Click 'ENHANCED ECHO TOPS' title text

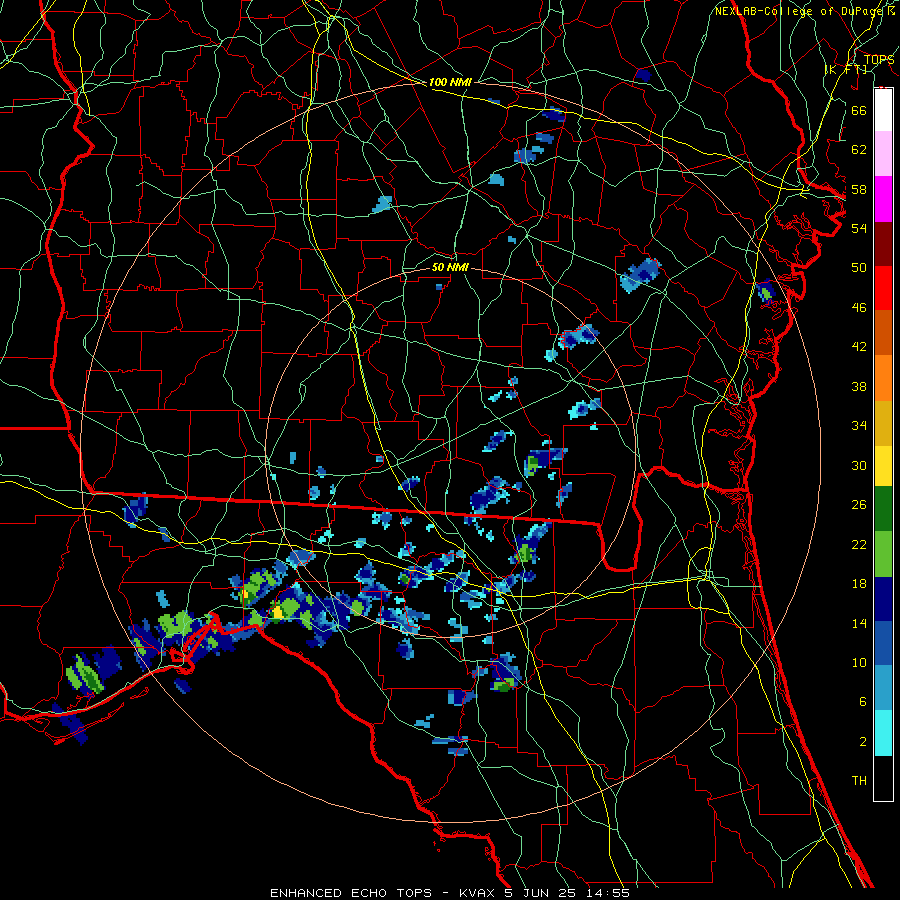pos(351,893)
